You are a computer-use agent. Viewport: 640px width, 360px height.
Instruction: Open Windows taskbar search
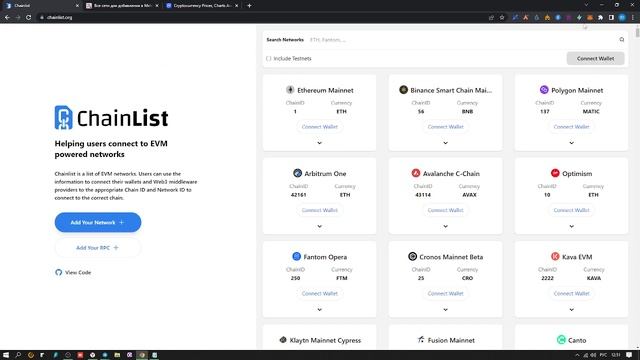tap(18, 355)
